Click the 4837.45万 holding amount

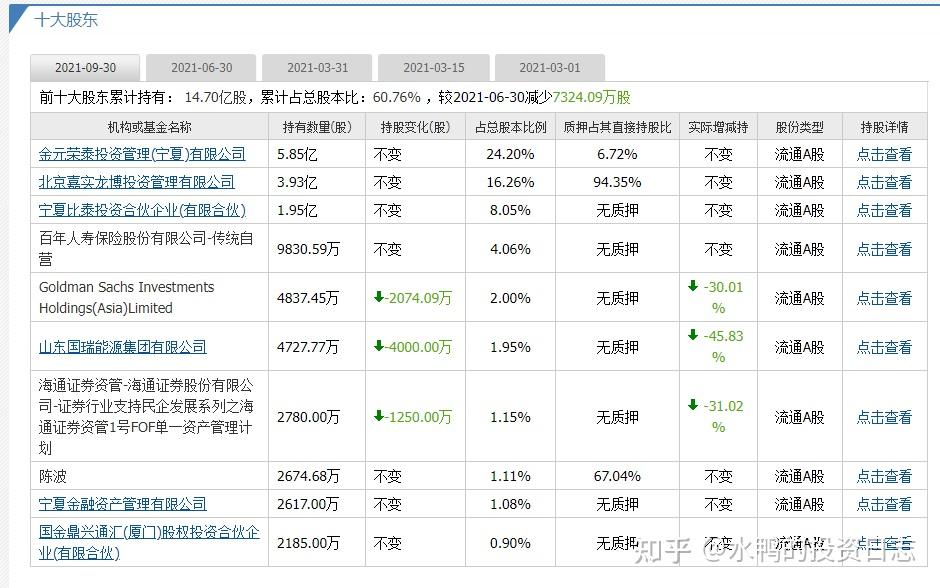(x=308, y=298)
